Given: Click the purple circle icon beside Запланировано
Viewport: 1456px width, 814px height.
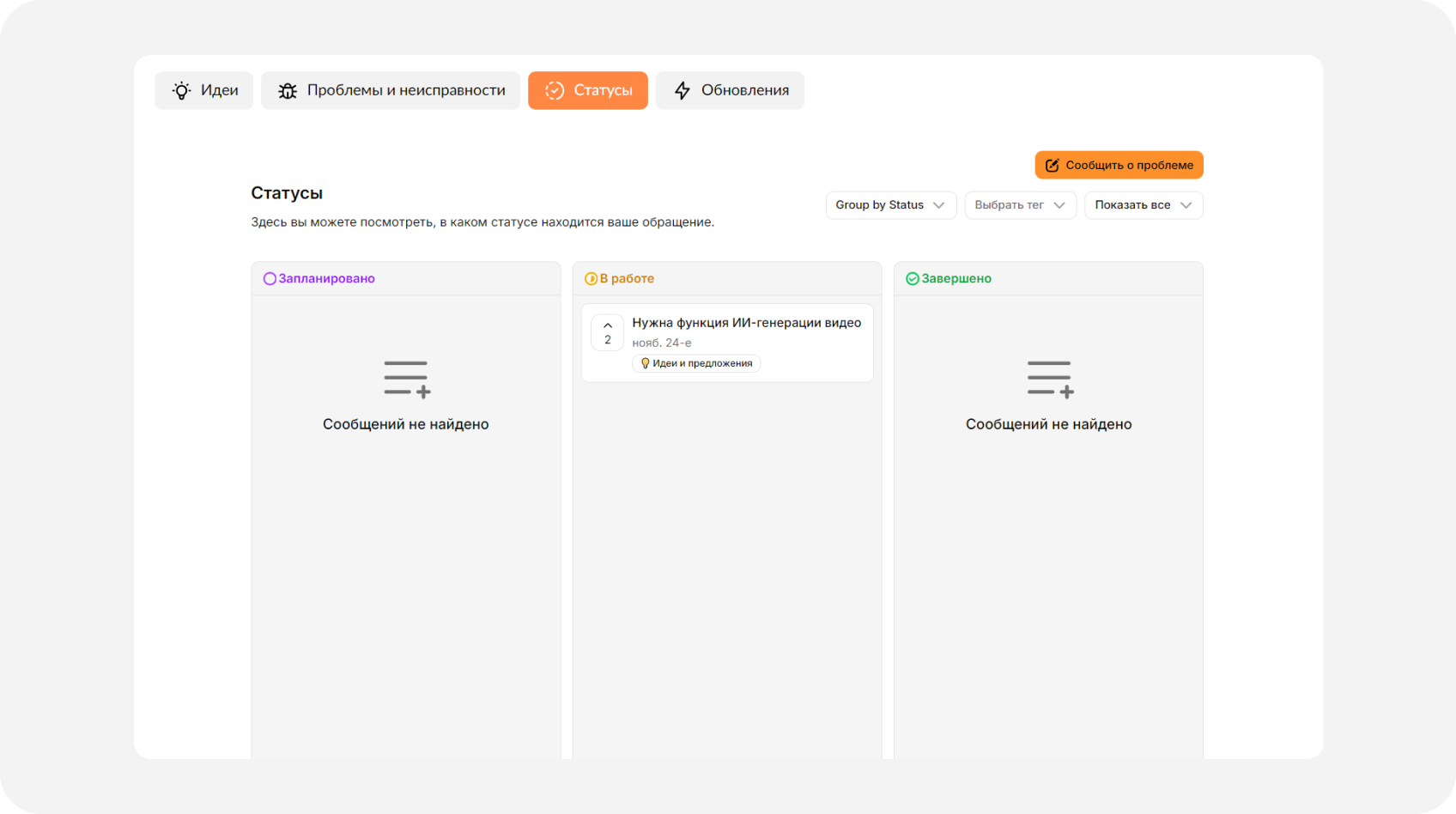Looking at the screenshot, I should coord(270,279).
